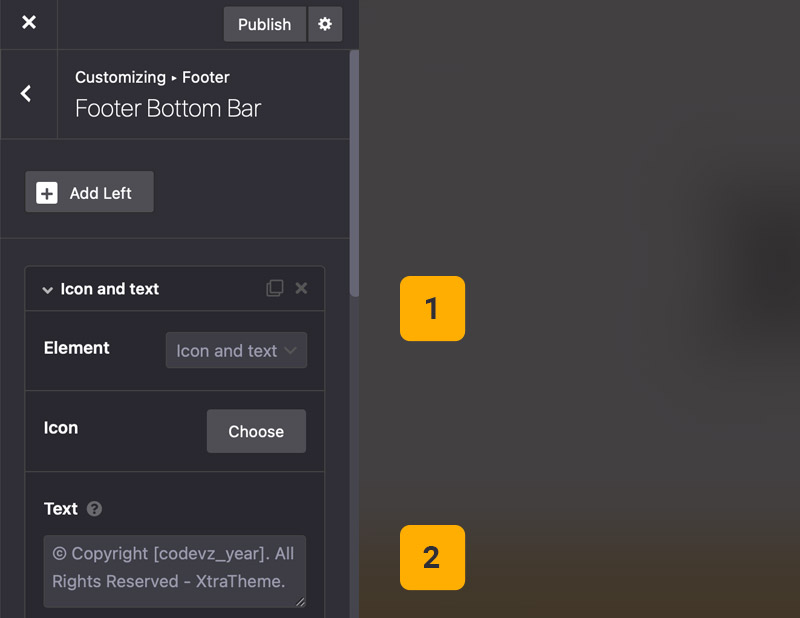This screenshot has height=618, width=800.
Task: Click the sidebar vertical scrollbar
Action: (354, 170)
